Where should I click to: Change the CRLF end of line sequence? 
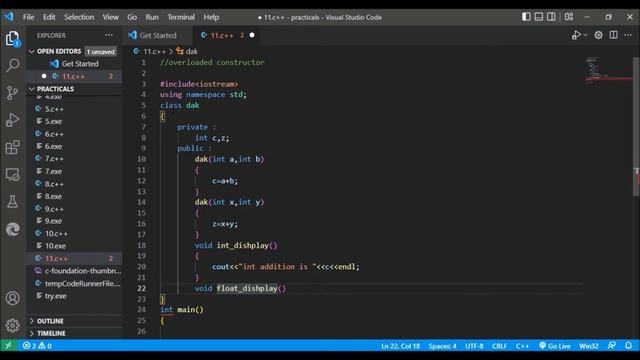499,346
